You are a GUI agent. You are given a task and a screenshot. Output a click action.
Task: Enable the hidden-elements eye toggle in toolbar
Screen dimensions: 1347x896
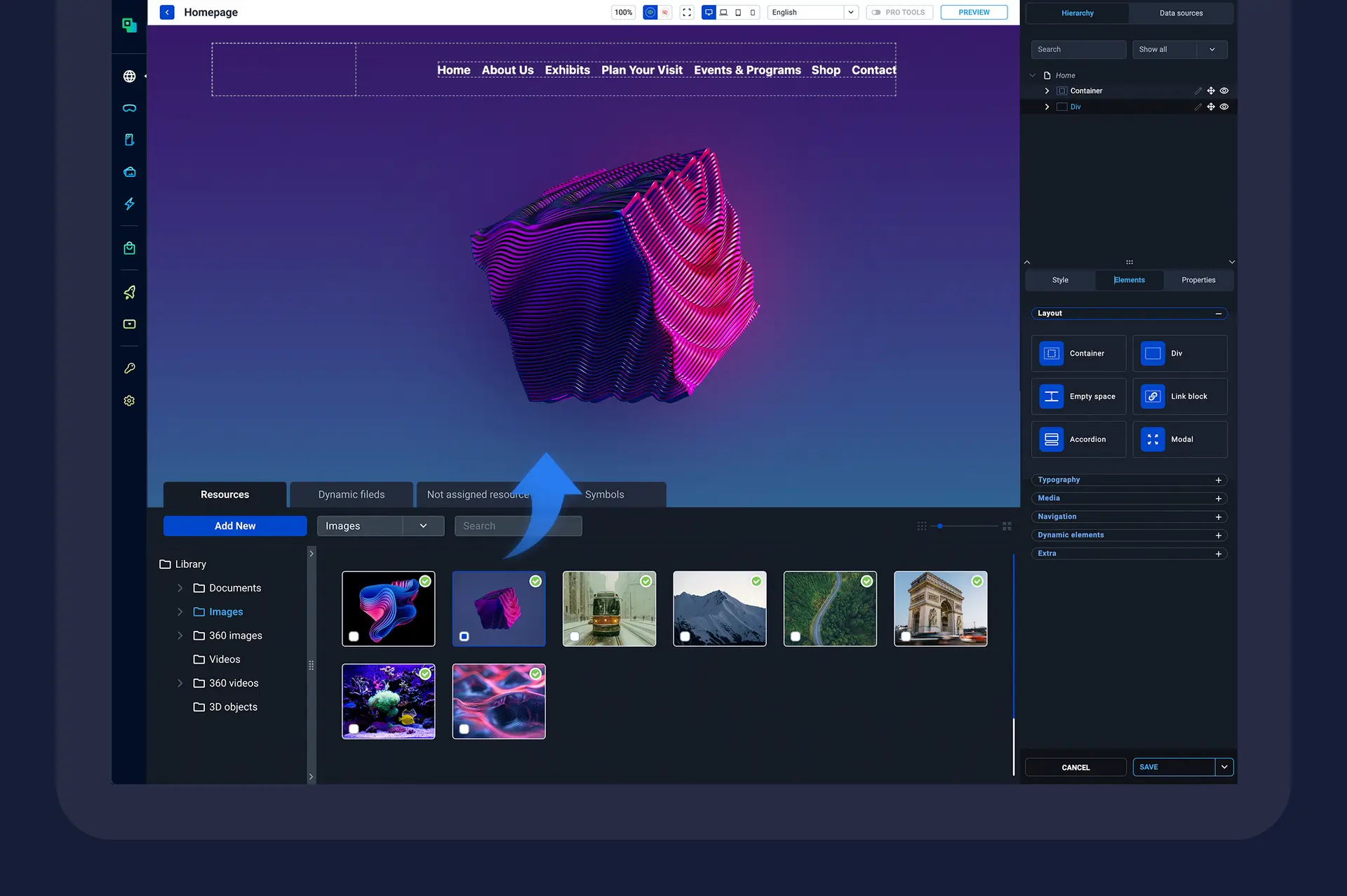(x=665, y=12)
